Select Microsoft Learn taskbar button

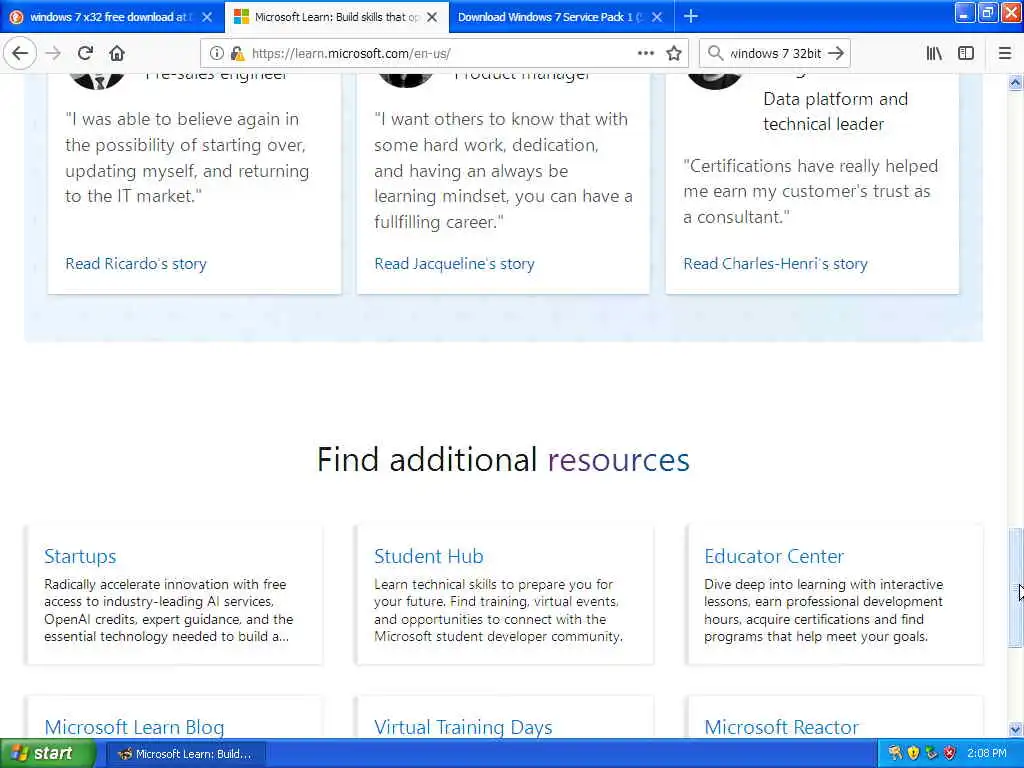tap(185, 754)
